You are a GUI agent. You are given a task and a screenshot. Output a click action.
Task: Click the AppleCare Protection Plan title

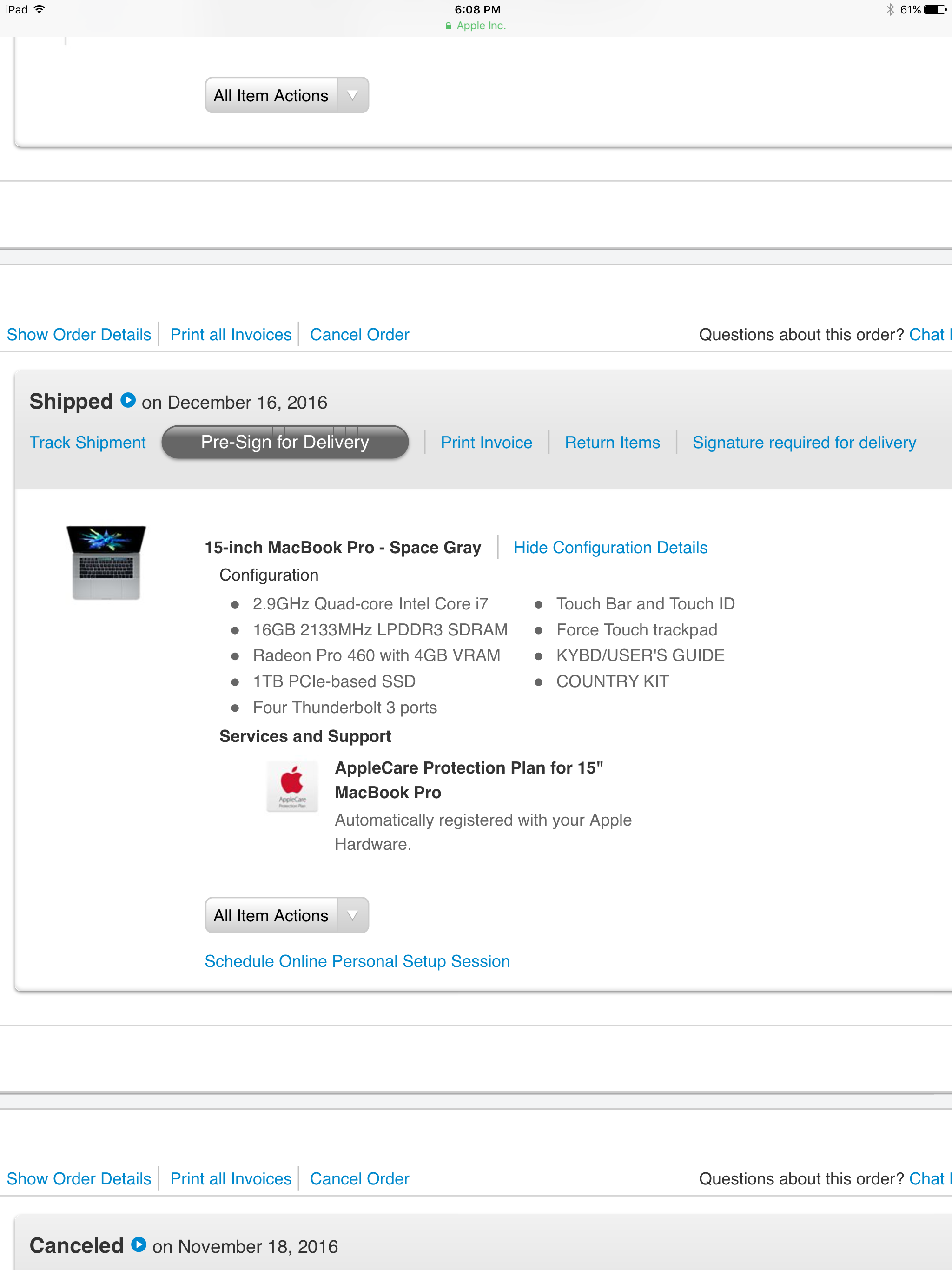coord(469,780)
